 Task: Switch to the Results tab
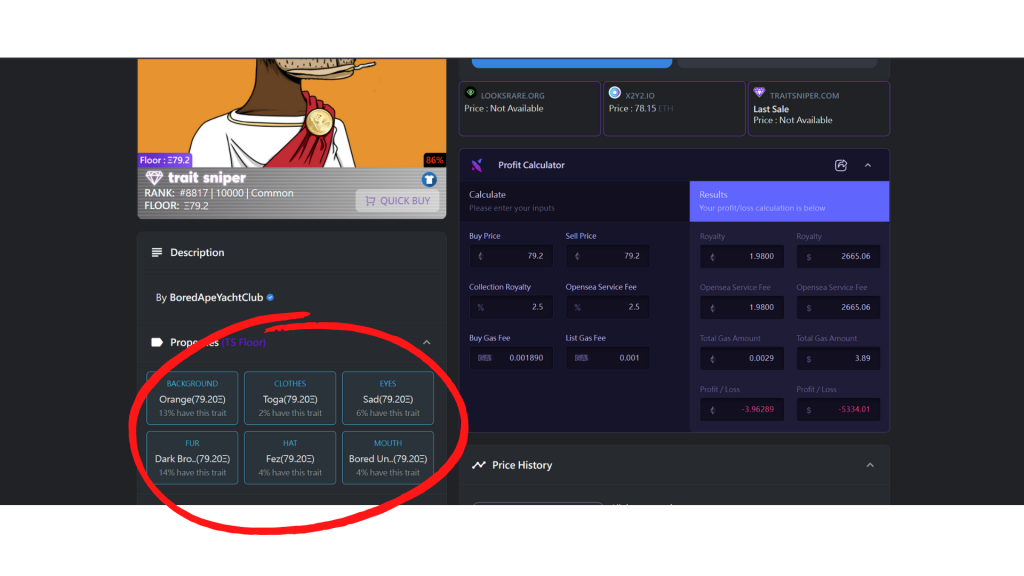[790, 201]
